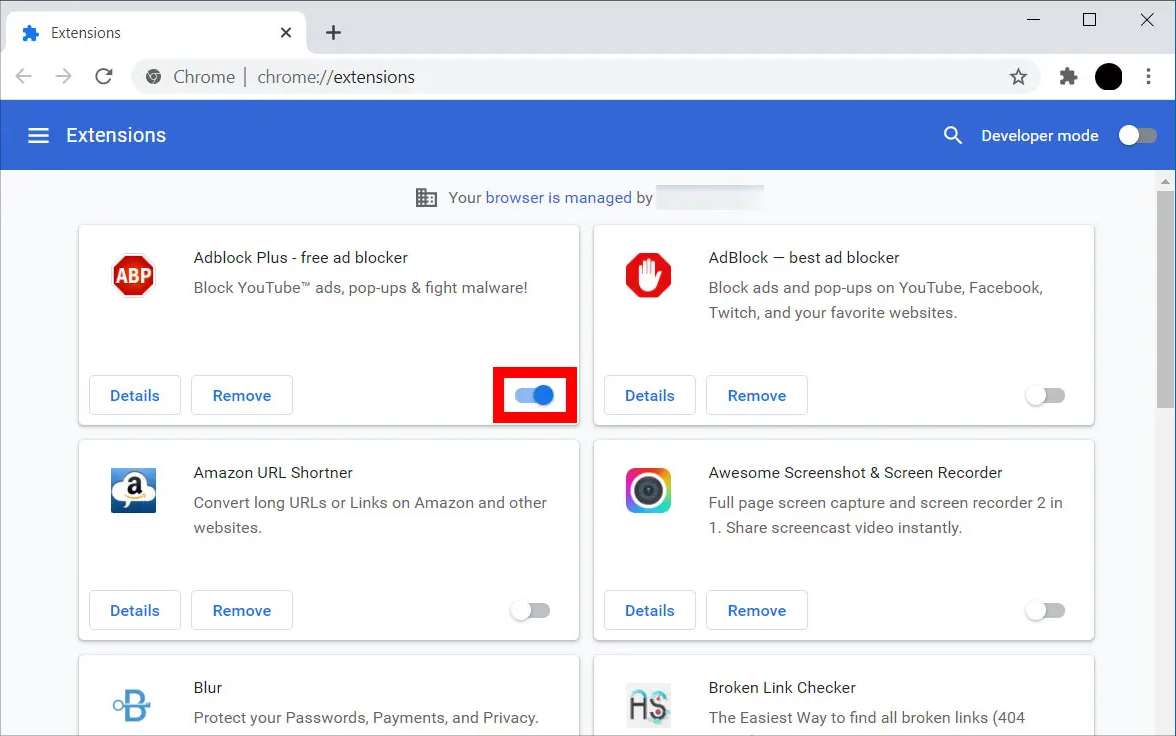Click the 'AdBlock — best ad blocker' title
Image resolution: width=1176 pixels, height=736 pixels.
804,257
